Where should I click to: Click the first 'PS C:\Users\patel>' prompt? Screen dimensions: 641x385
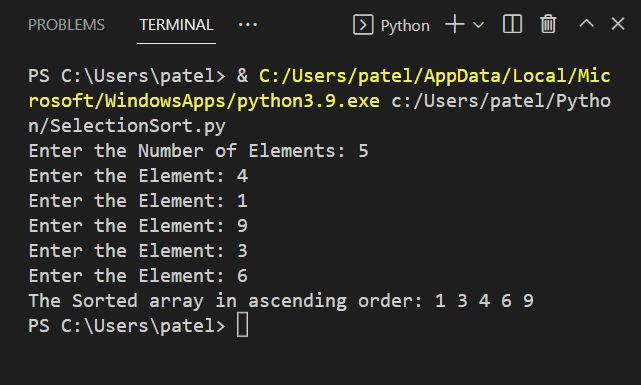(127, 76)
